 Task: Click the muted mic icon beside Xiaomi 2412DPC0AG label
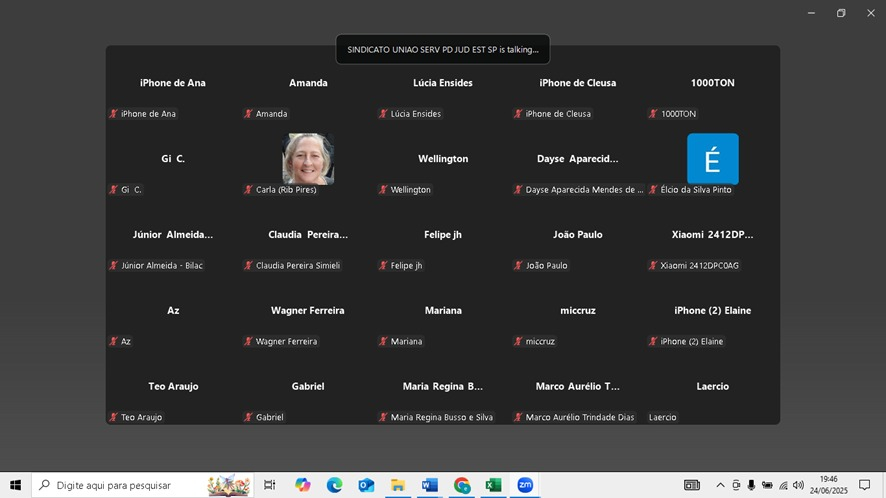pos(653,265)
